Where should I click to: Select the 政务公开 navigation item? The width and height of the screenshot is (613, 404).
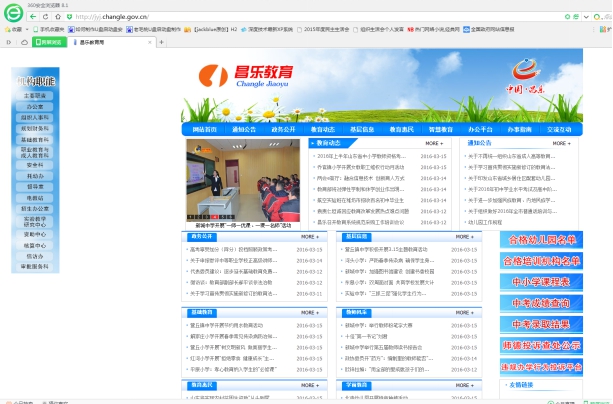click(283, 129)
